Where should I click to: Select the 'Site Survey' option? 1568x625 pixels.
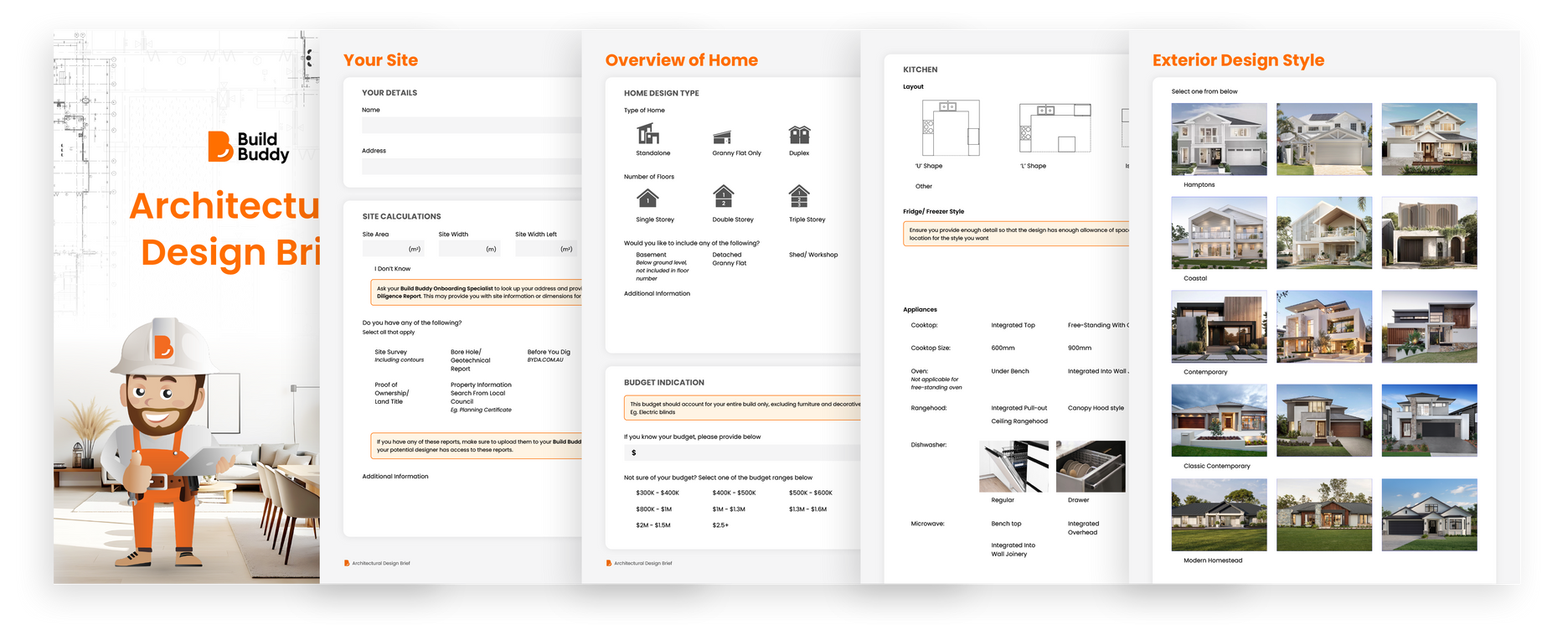point(391,352)
